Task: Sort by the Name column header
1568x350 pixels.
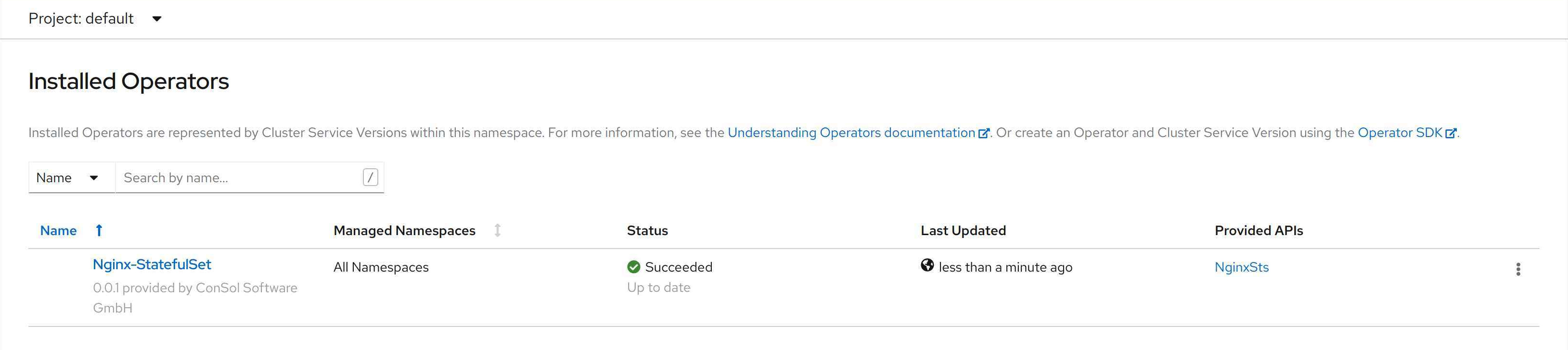Action: click(x=58, y=231)
